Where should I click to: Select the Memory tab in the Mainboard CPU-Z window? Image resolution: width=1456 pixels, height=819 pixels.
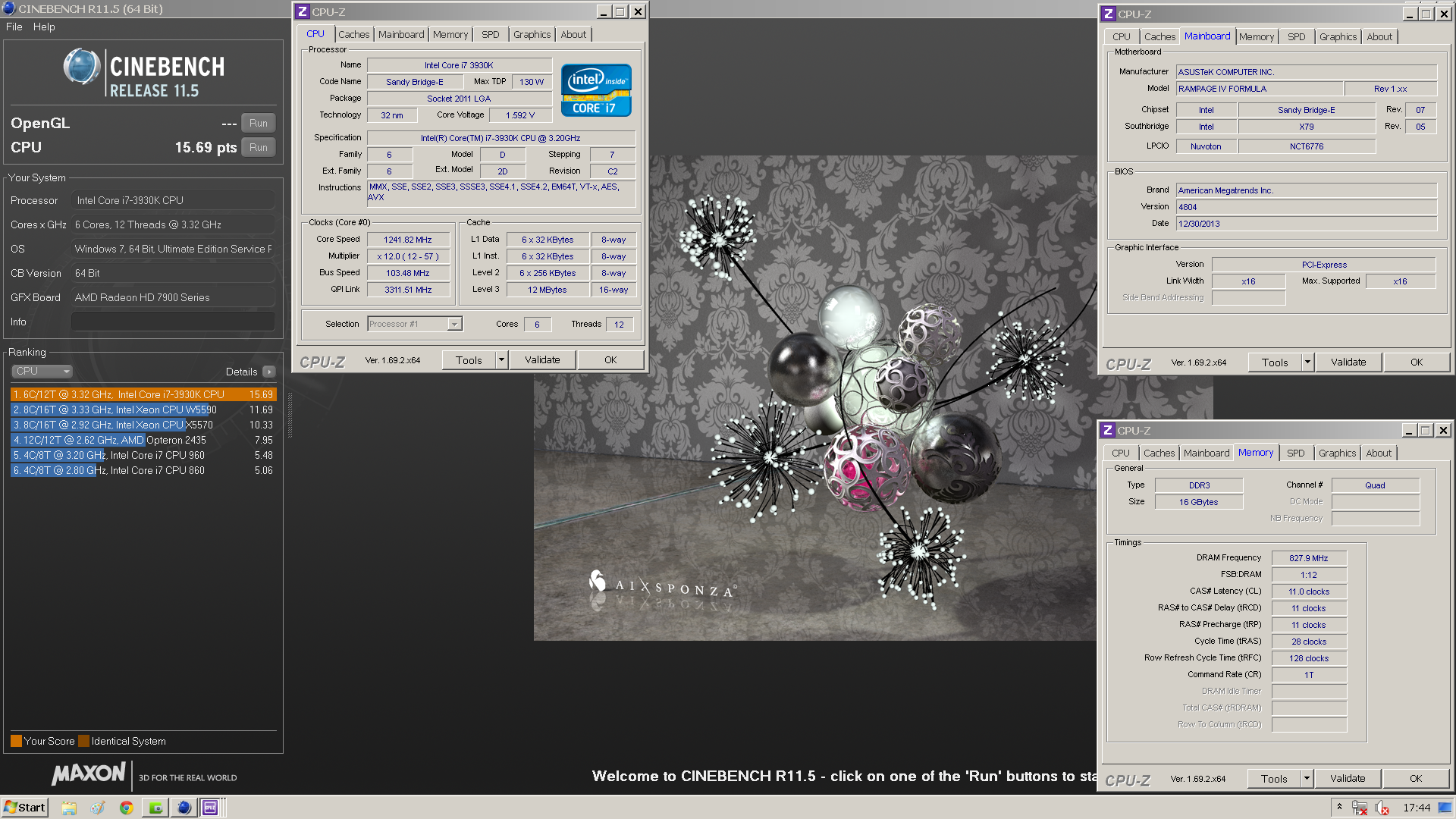(x=1257, y=37)
